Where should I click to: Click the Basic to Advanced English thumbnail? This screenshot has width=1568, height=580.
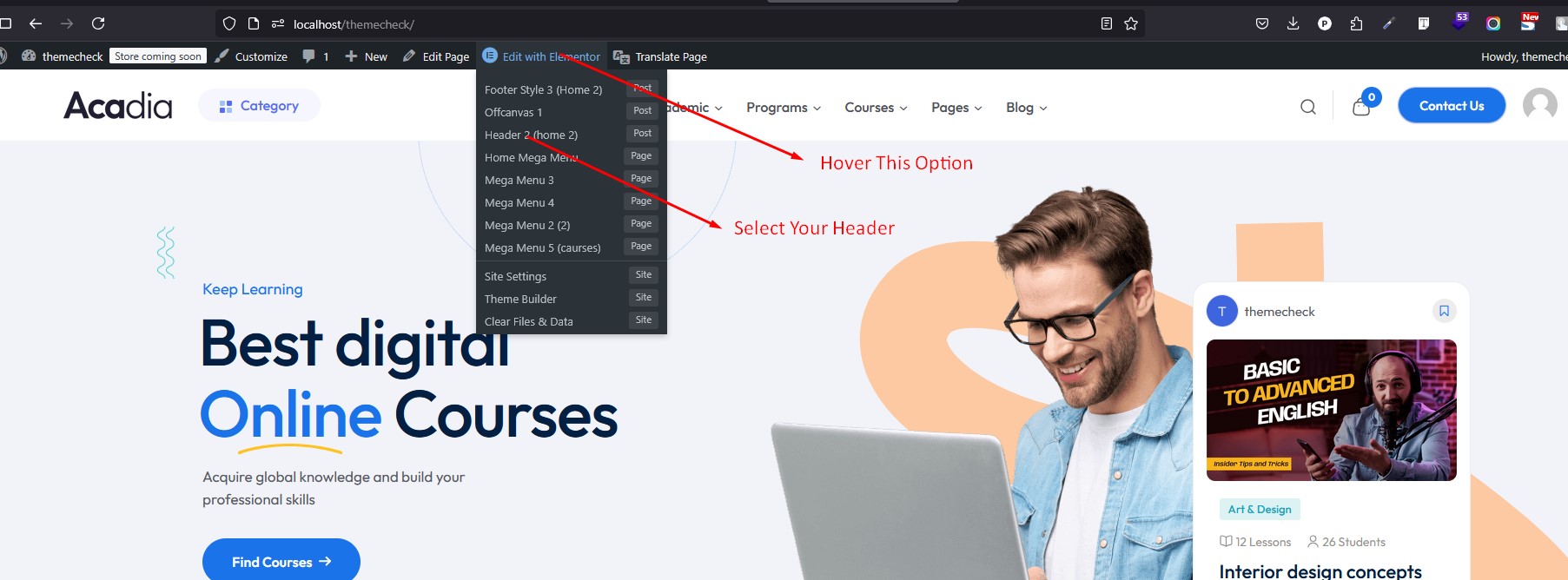1331,410
